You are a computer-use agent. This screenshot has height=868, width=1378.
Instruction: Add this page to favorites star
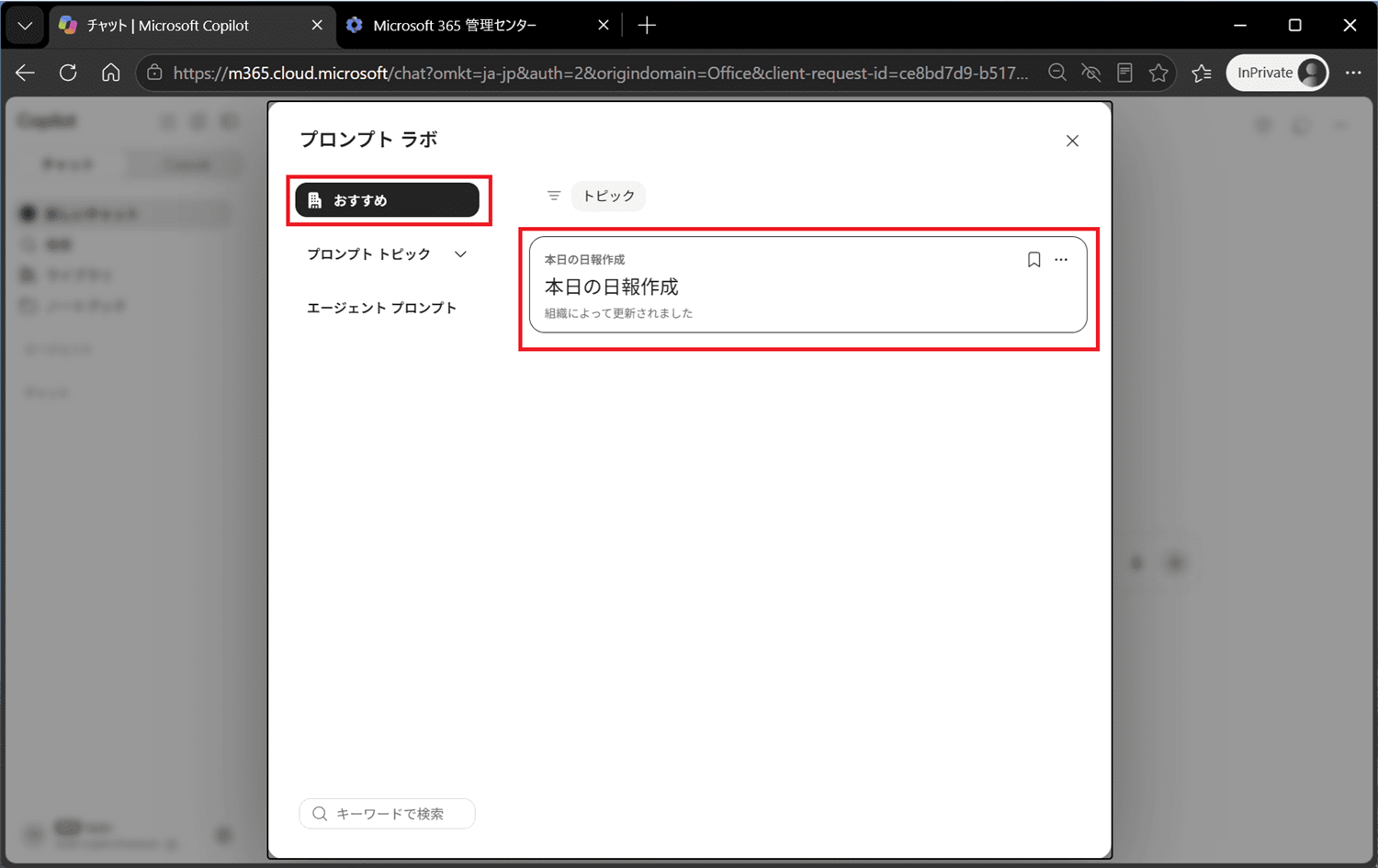point(1158,73)
